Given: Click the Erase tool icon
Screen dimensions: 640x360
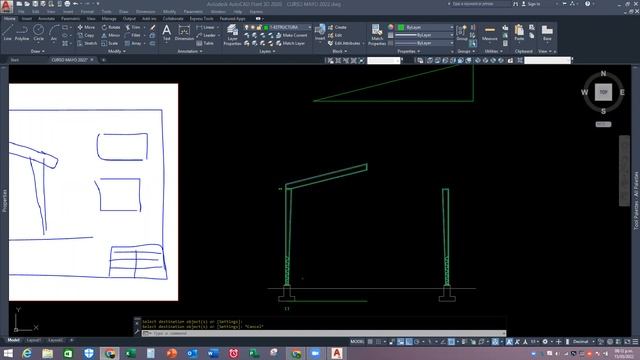Looking at the screenshot, I should 152,27.
